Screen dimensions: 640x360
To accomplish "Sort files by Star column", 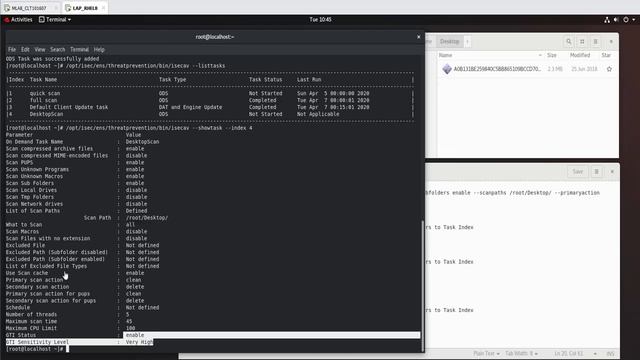I will pos(606,55).
